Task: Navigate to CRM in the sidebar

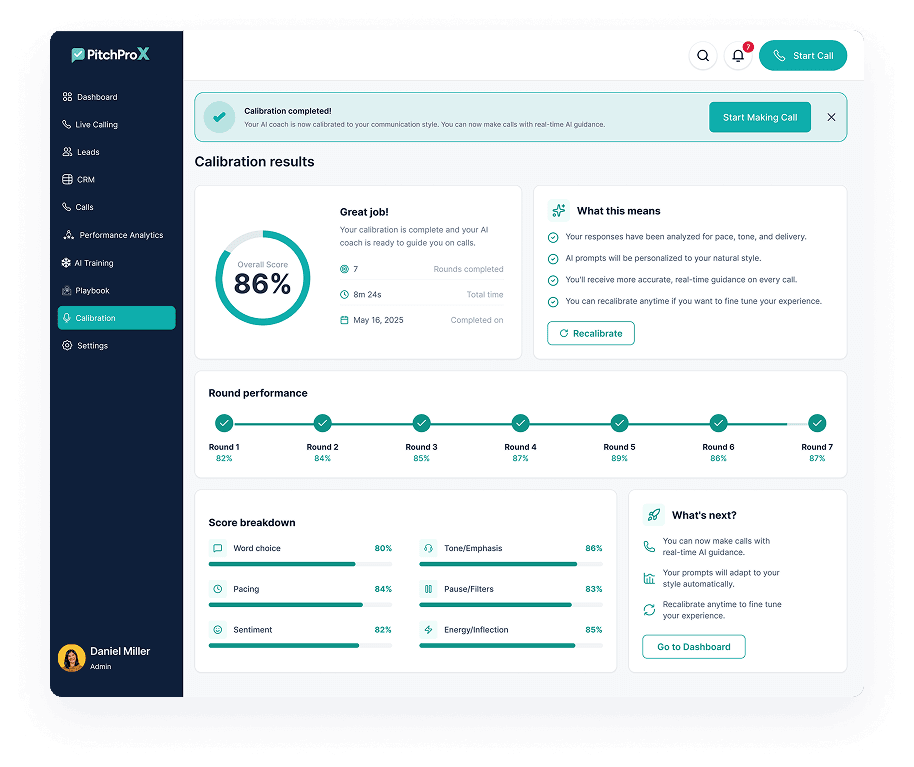Action: pos(117,180)
